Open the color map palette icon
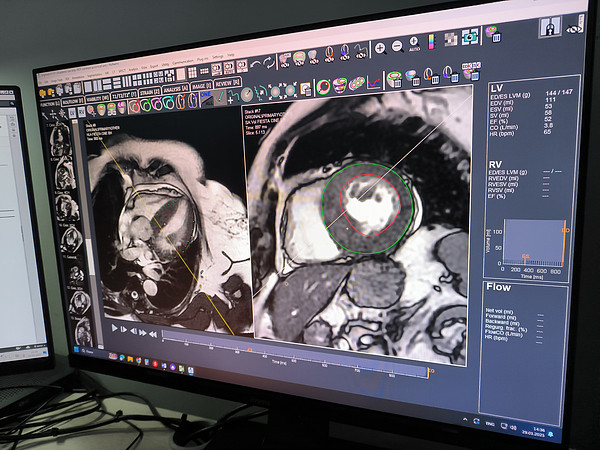Image resolution: width=600 pixels, height=450 pixels. point(431,43)
